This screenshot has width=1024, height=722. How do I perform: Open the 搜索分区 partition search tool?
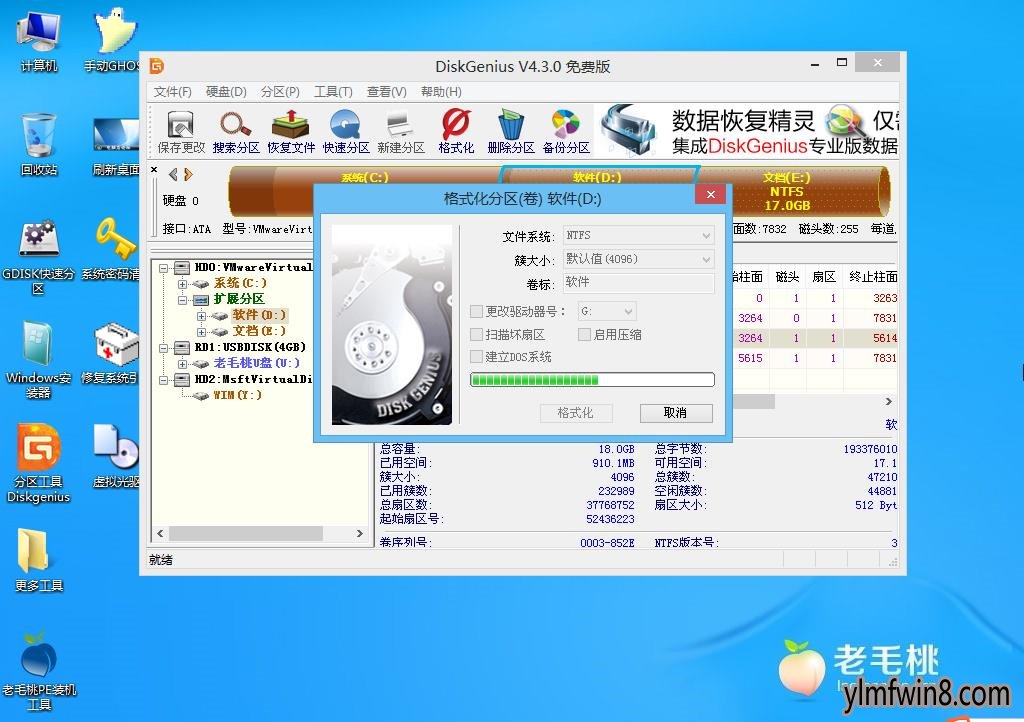(233, 131)
